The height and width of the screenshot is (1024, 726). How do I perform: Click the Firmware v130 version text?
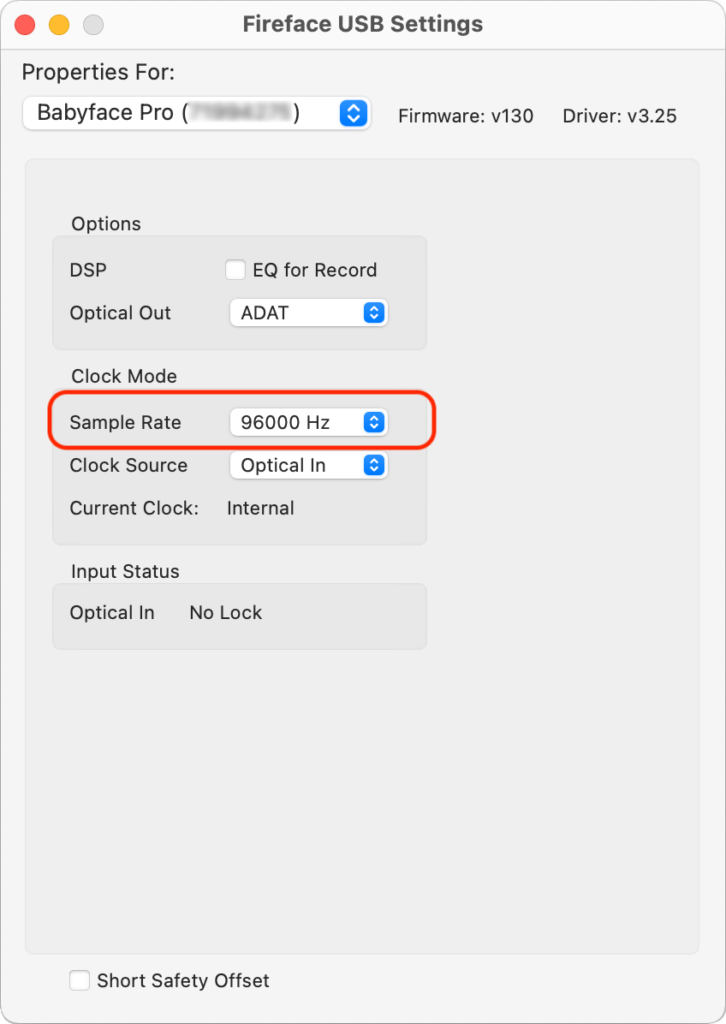click(x=466, y=116)
